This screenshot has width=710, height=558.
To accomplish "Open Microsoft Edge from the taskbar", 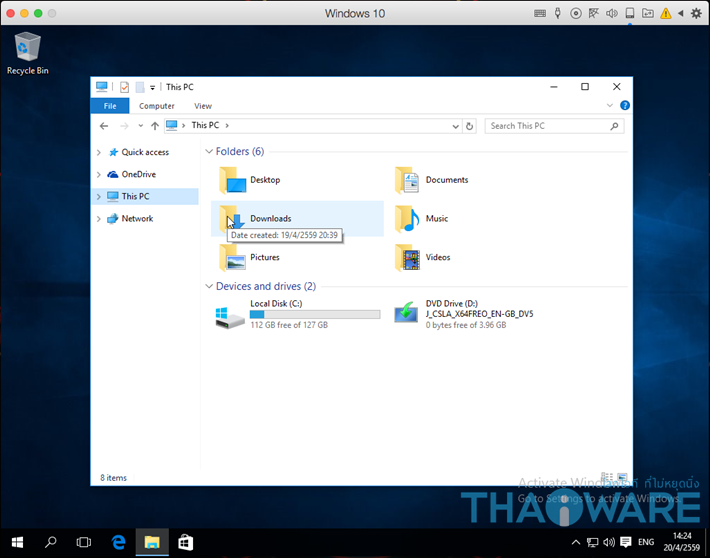I will click(x=118, y=542).
